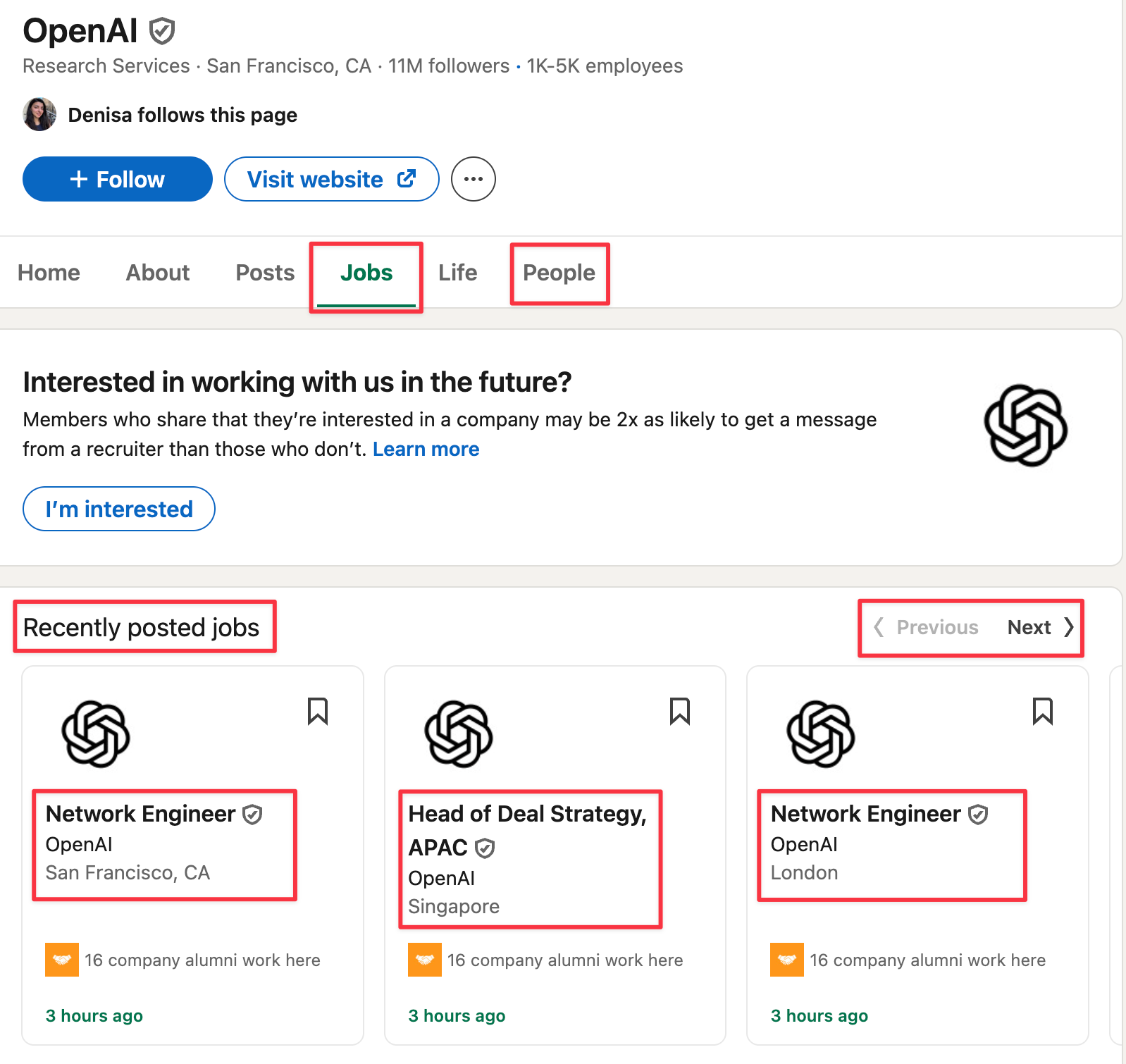Click the 'Singapore' location text
This screenshot has height=1064, width=1126.
[x=454, y=906]
